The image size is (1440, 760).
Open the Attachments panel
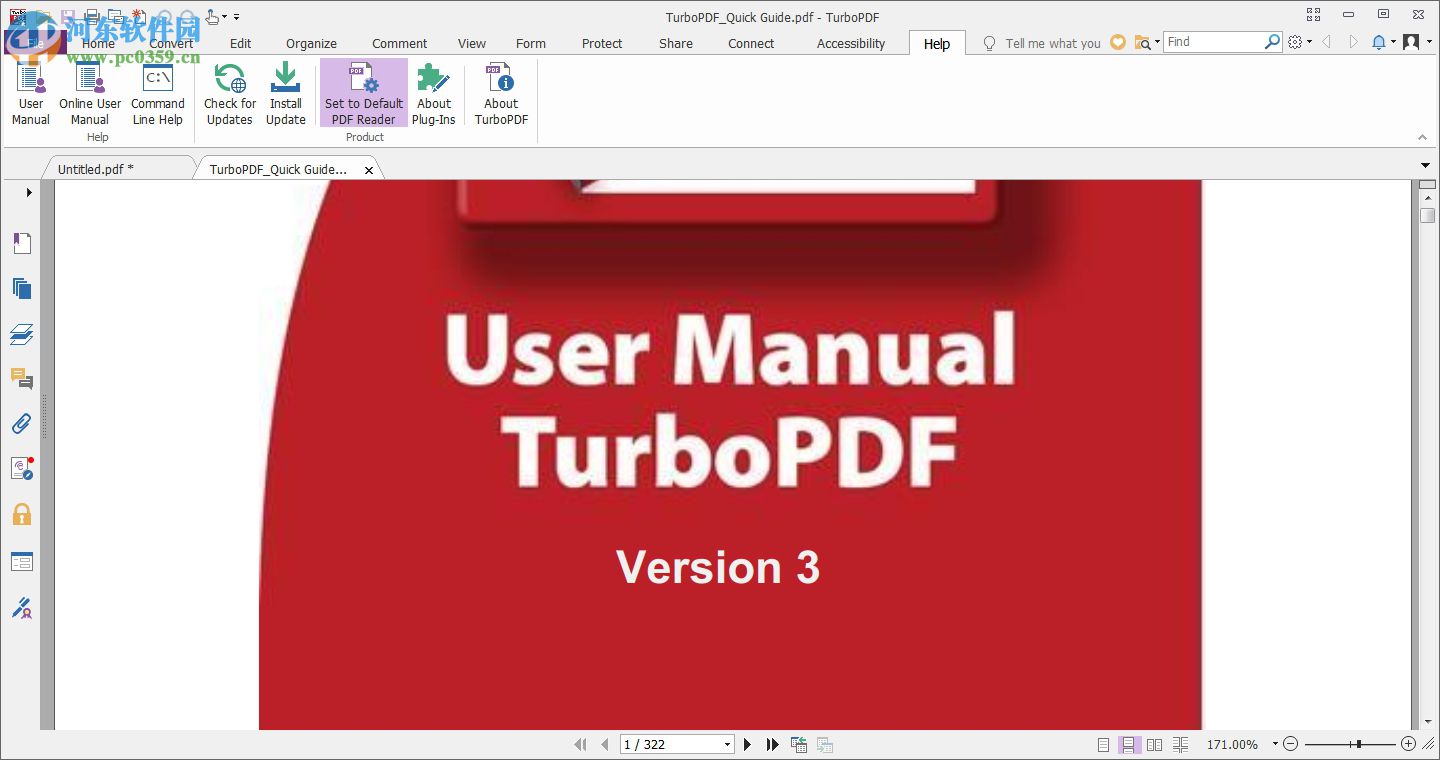point(22,423)
